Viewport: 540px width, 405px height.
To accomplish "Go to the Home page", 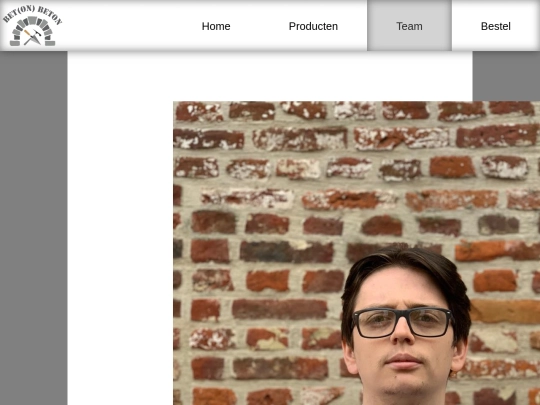I will coord(216,26).
